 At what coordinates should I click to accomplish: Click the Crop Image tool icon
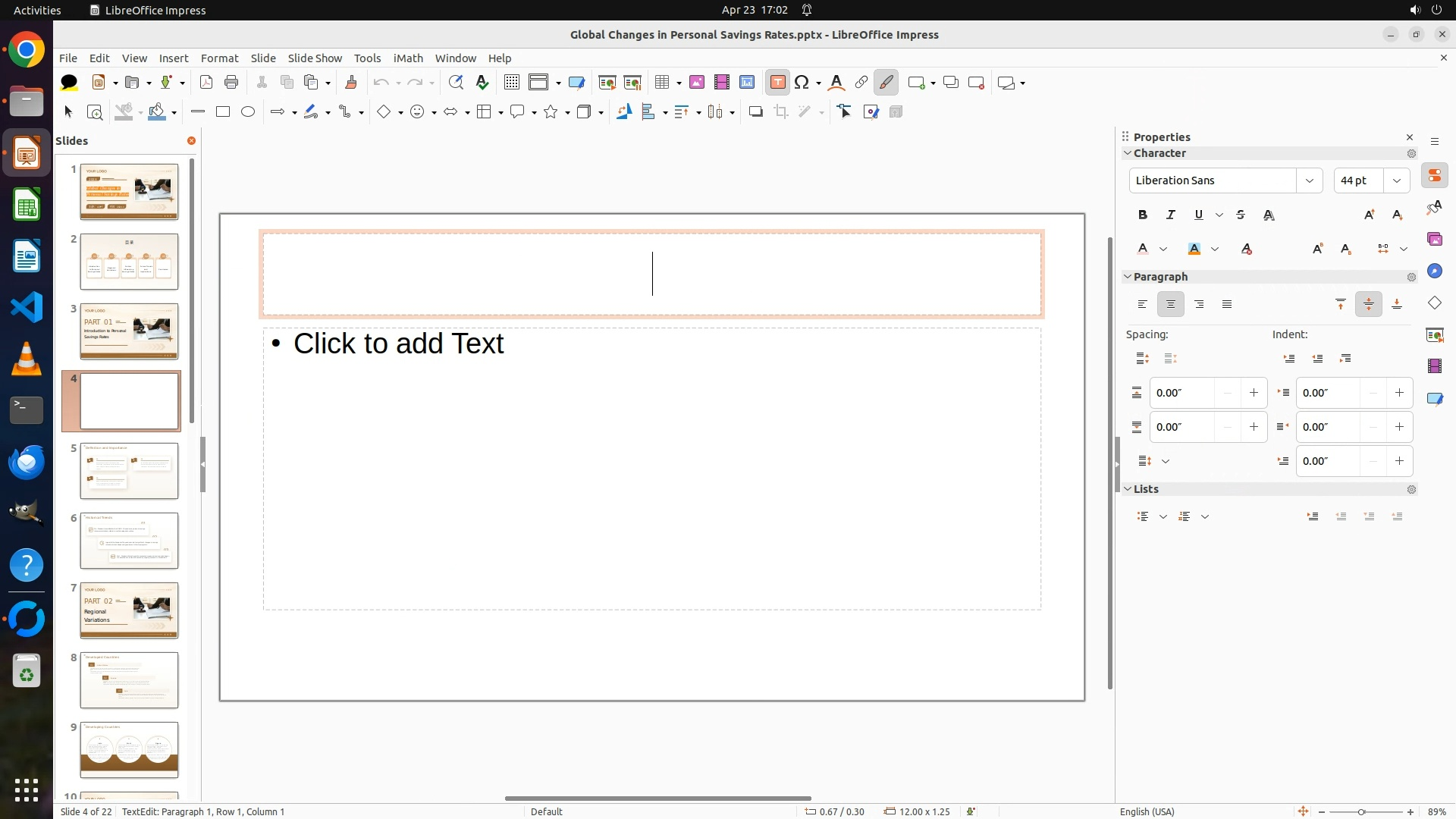[781, 112]
